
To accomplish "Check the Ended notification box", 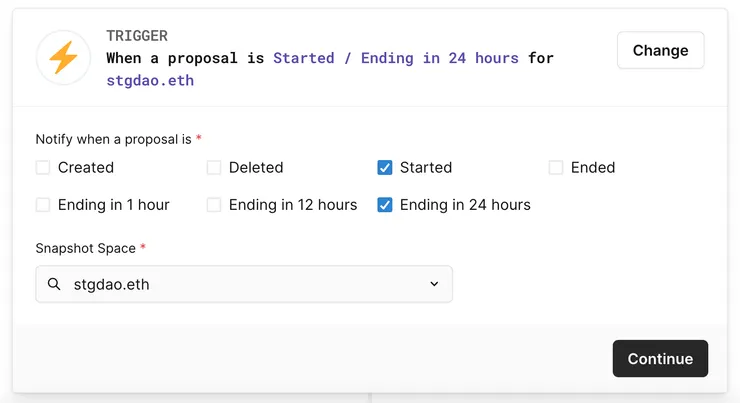I will point(556,168).
